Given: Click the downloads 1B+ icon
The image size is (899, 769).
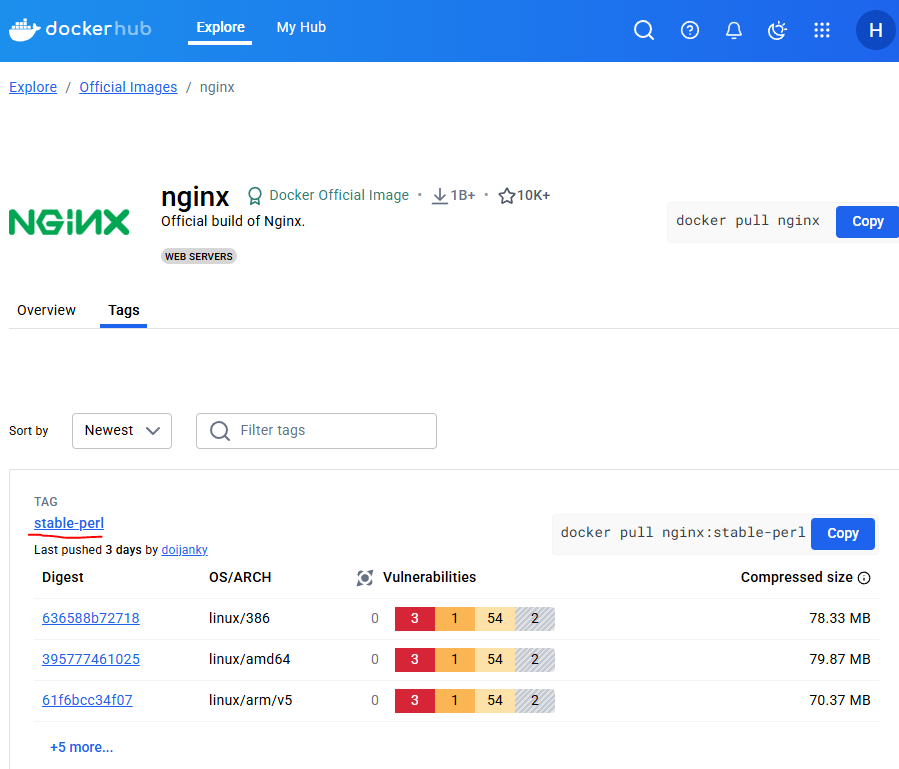Looking at the screenshot, I should tap(439, 196).
